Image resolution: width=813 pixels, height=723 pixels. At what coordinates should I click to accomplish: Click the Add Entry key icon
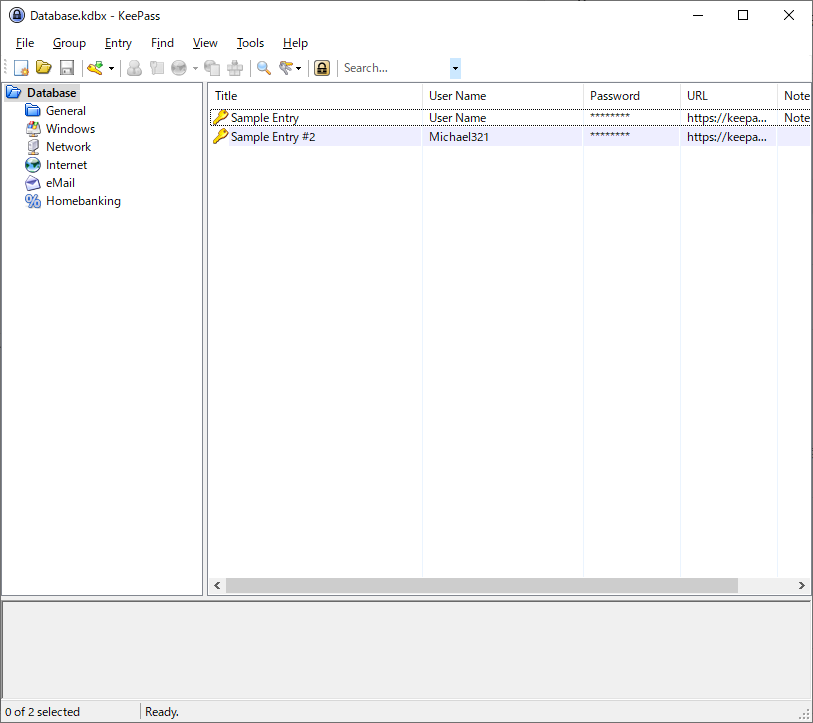(95, 68)
